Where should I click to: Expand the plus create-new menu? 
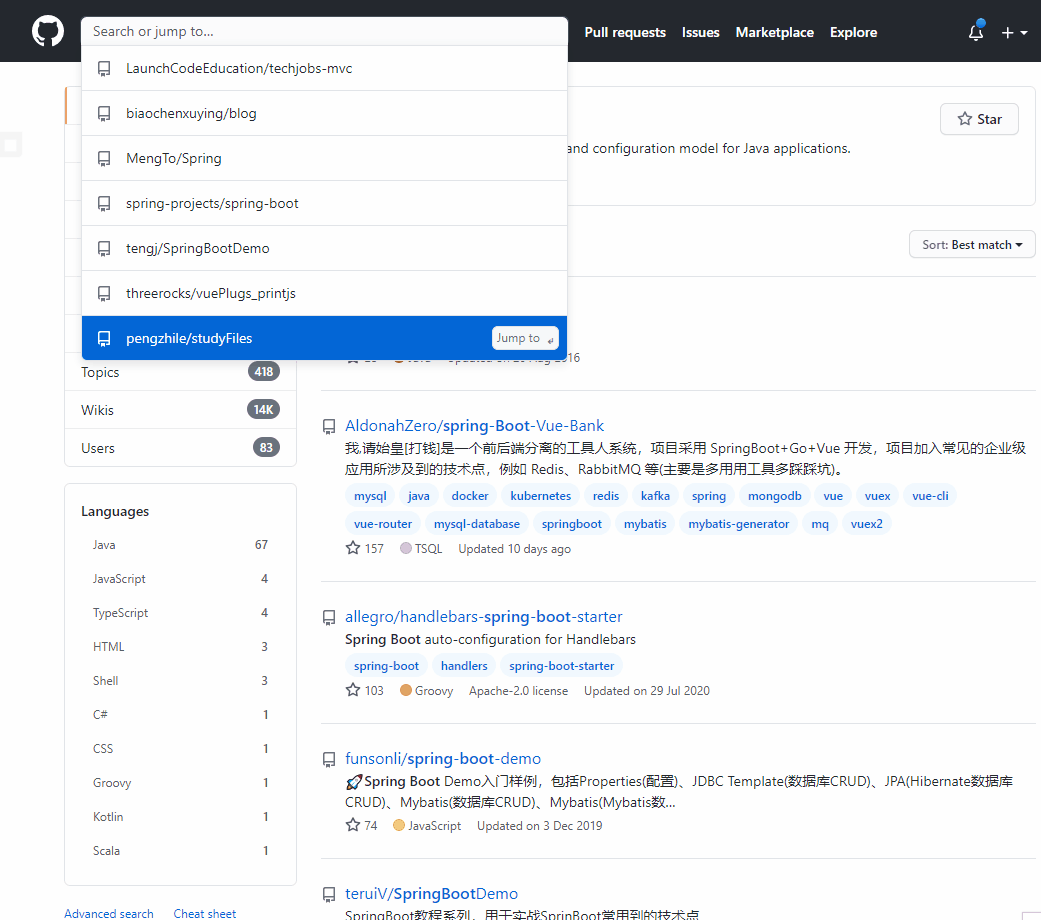point(1014,32)
